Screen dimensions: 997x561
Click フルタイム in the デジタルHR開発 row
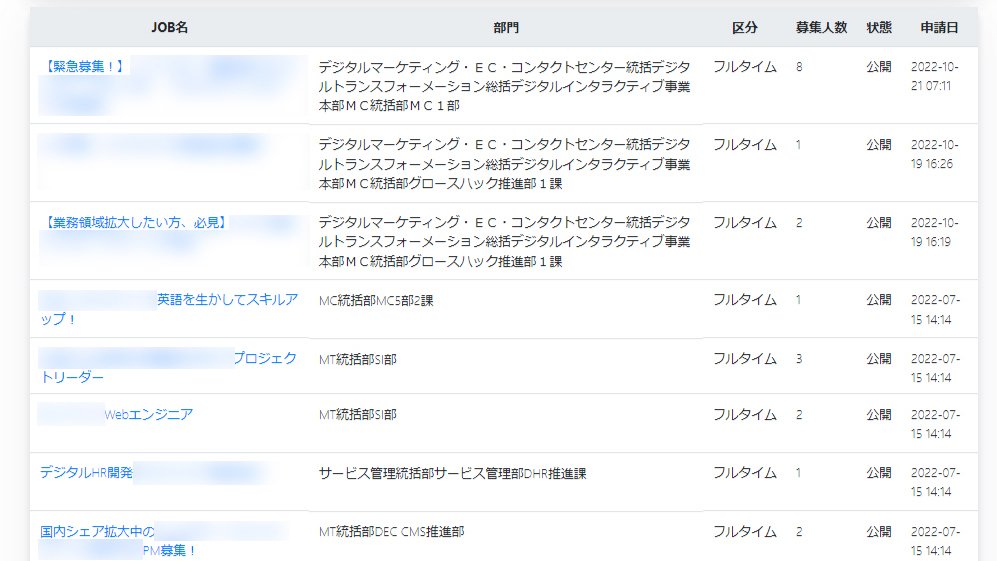point(744,473)
